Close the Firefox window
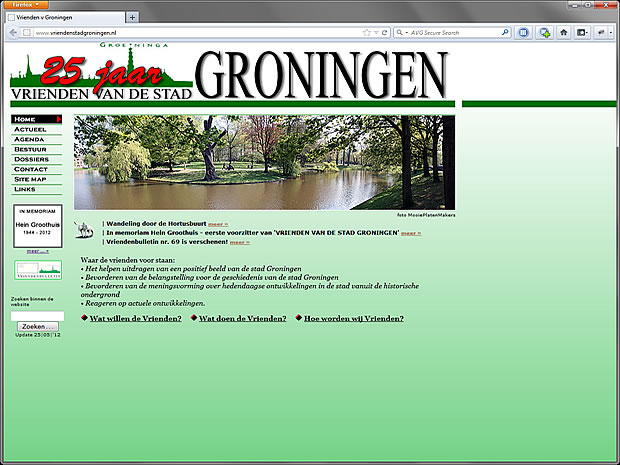The image size is (620, 465). [605, 5]
